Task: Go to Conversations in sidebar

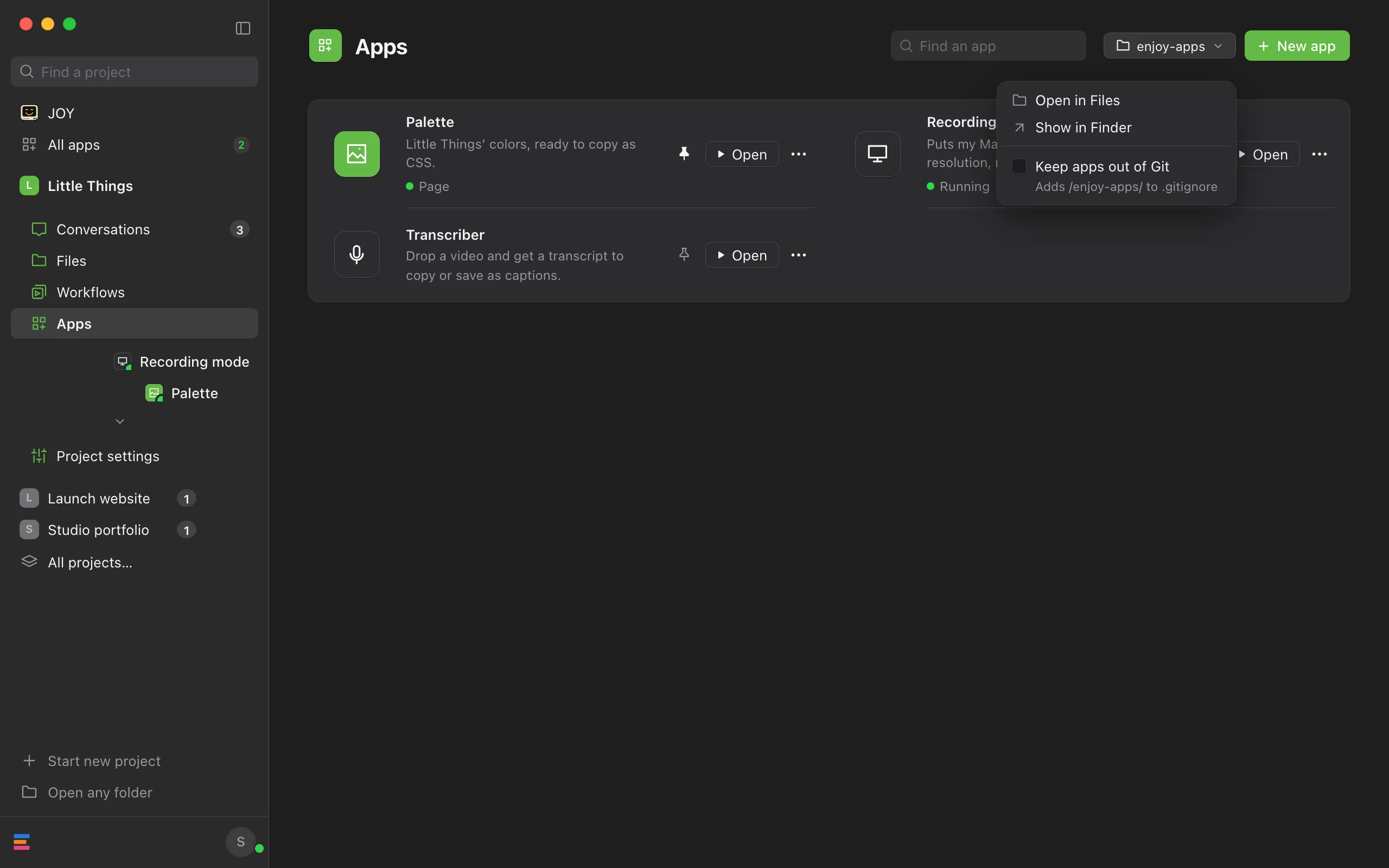Action: (135, 229)
